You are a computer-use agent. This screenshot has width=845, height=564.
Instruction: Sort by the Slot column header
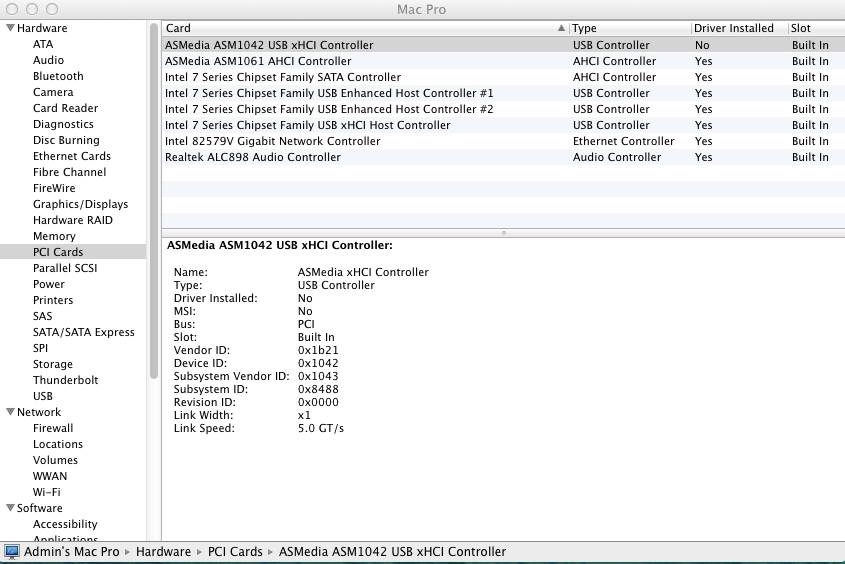(816, 28)
